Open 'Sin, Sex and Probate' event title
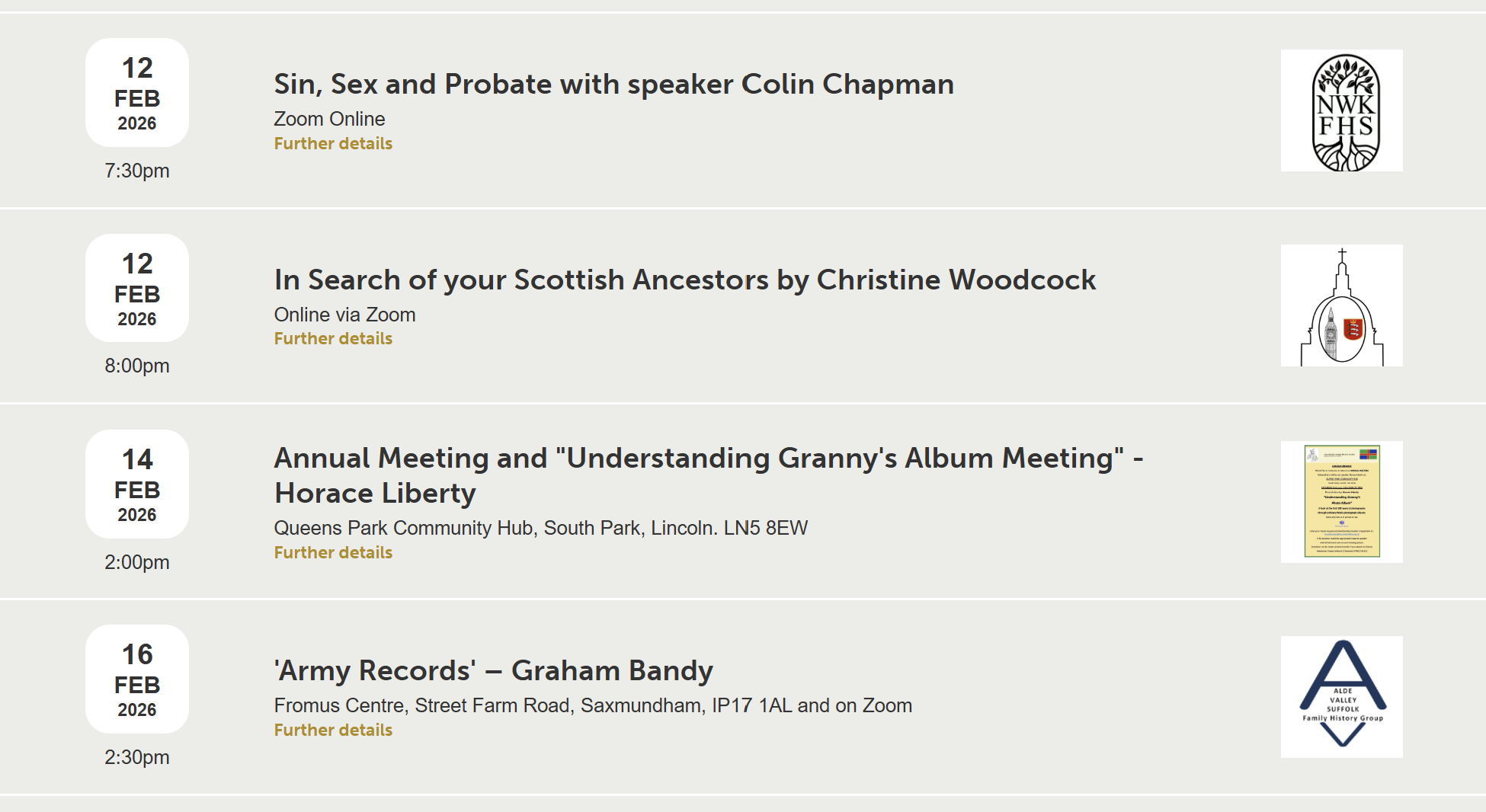This screenshot has height=812, width=1486. (613, 84)
